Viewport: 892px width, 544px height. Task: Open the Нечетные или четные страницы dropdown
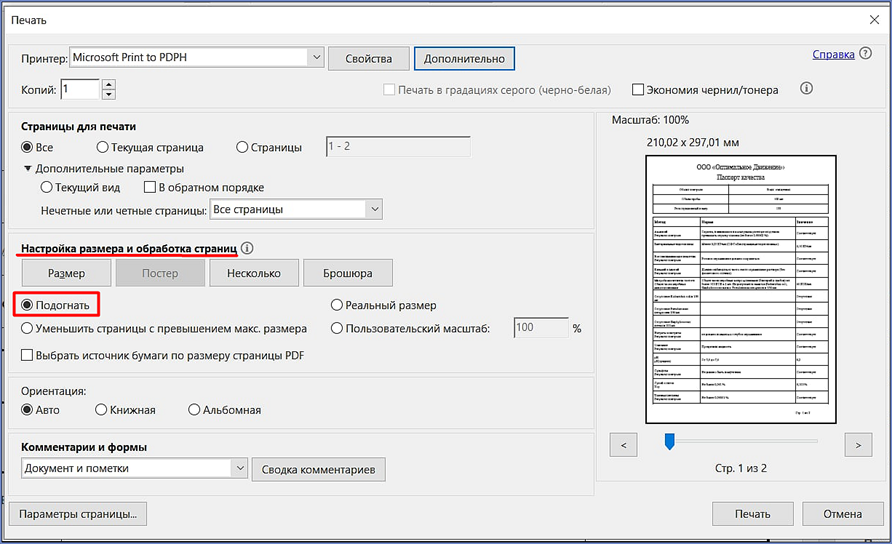pos(374,209)
